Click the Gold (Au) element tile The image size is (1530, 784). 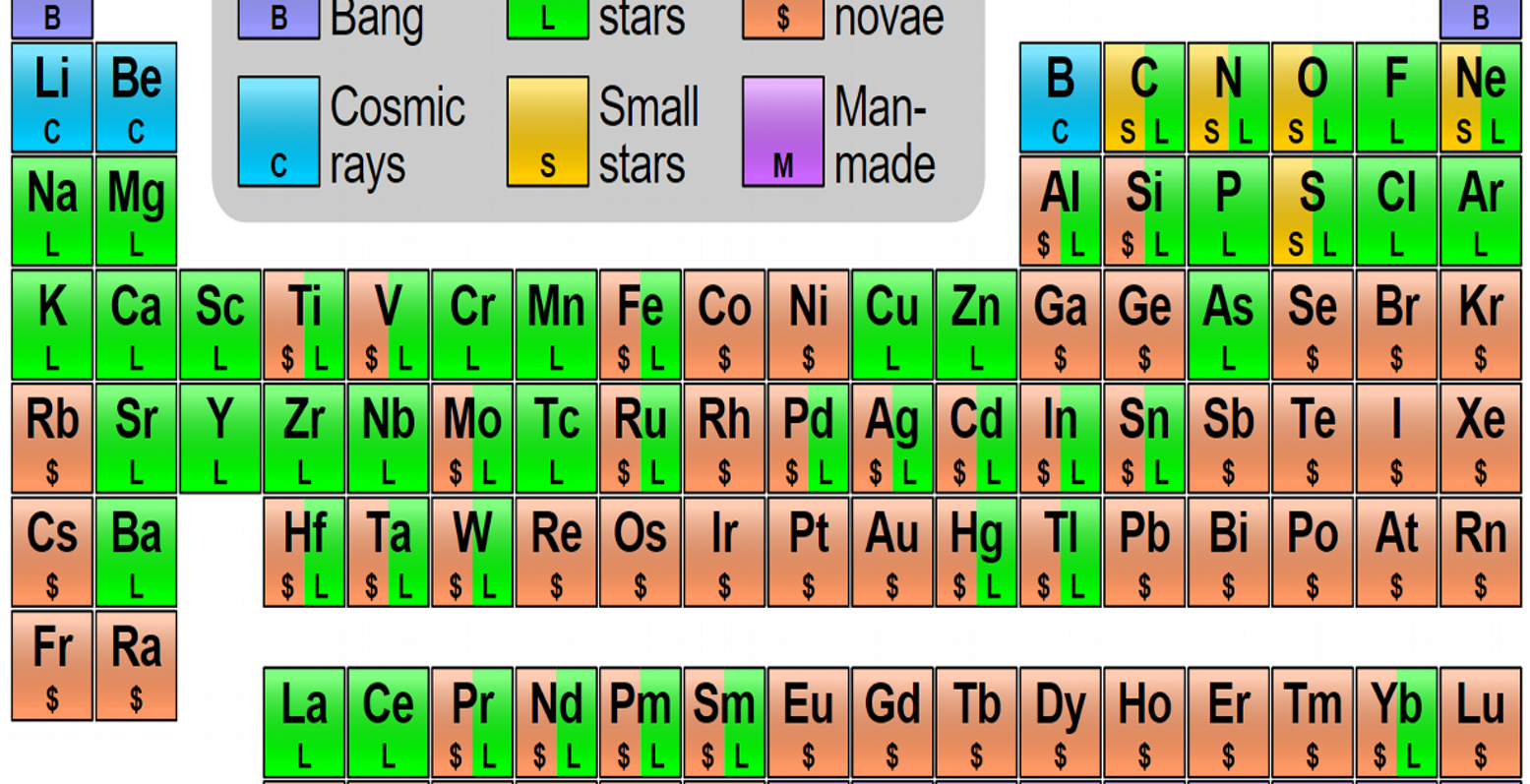click(892, 552)
